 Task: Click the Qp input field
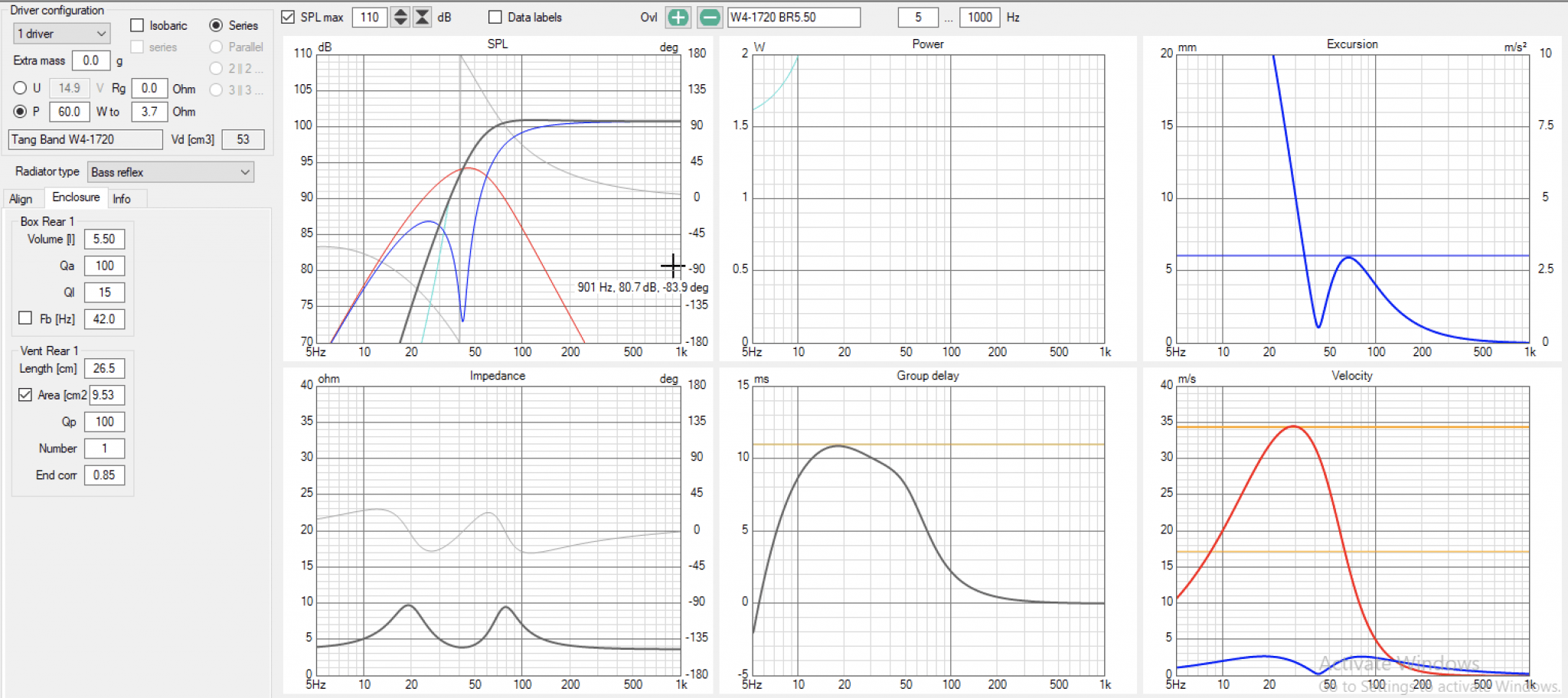[x=104, y=422]
